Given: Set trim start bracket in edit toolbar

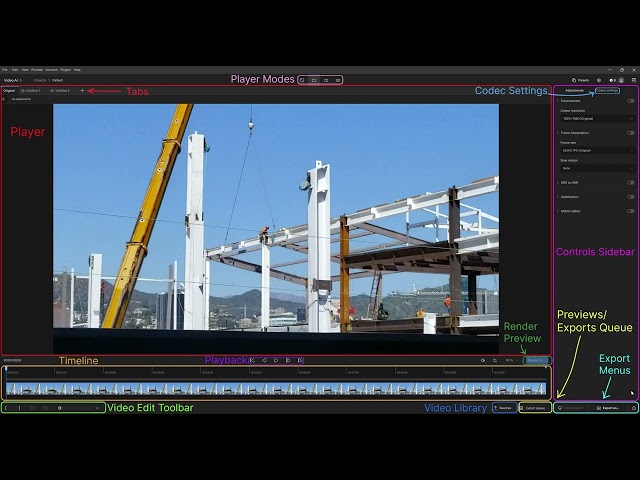Looking at the screenshot, I should pos(6,408).
